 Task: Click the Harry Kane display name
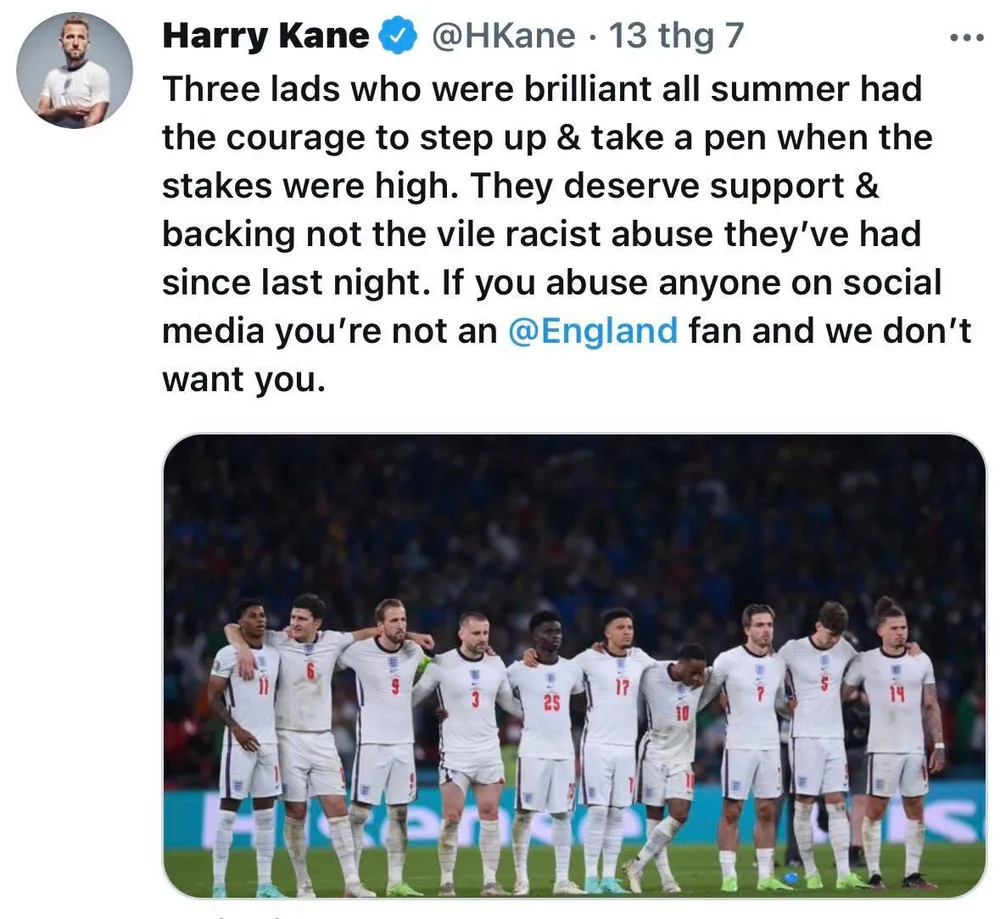coord(265,37)
